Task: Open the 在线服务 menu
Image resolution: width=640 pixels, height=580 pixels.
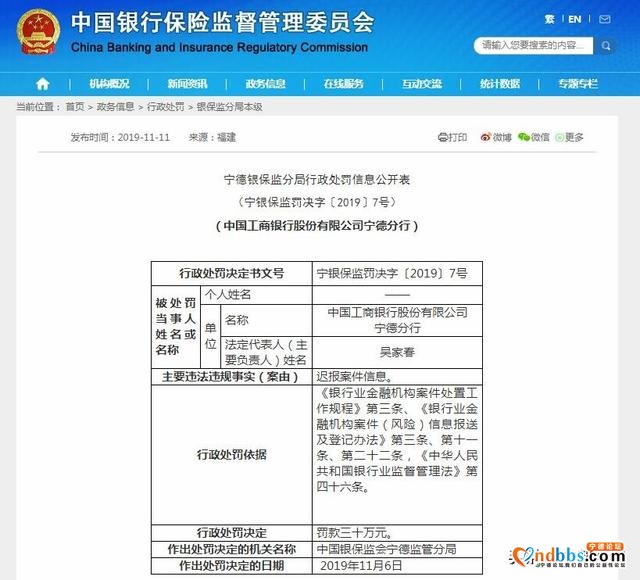Action: tap(343, 84)
